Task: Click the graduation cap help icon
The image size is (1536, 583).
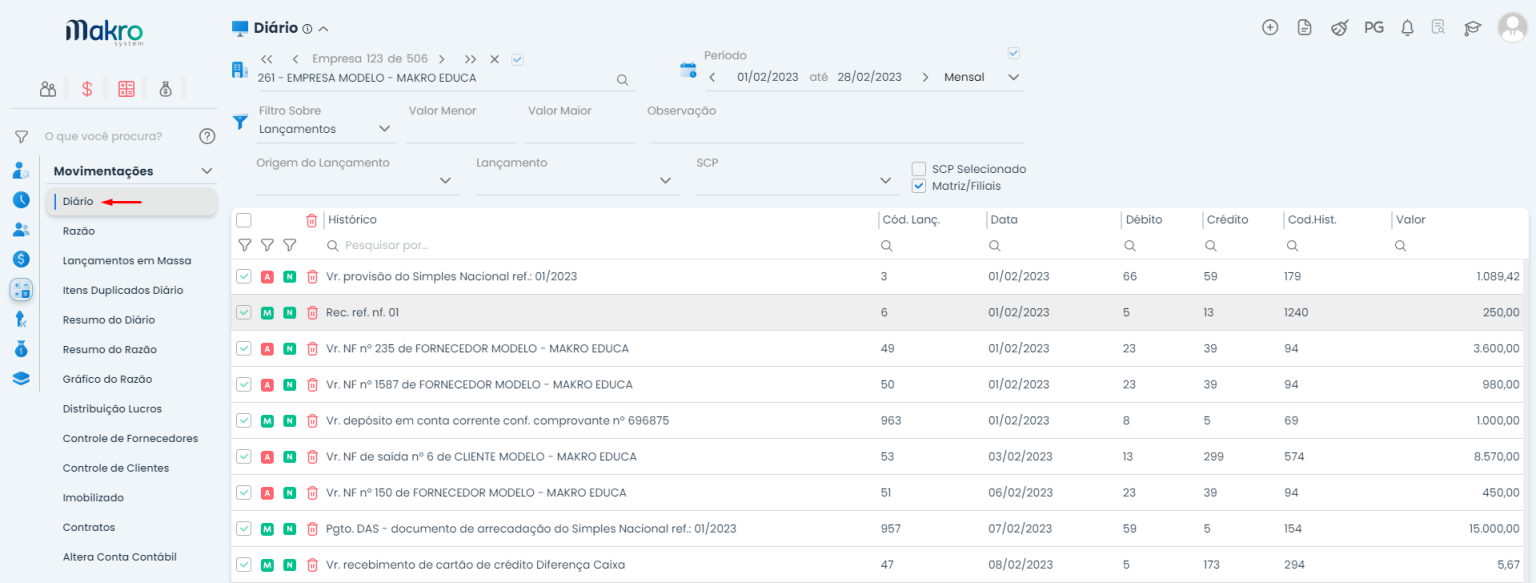Action: pyautogui.click(x=1472, y=28)
